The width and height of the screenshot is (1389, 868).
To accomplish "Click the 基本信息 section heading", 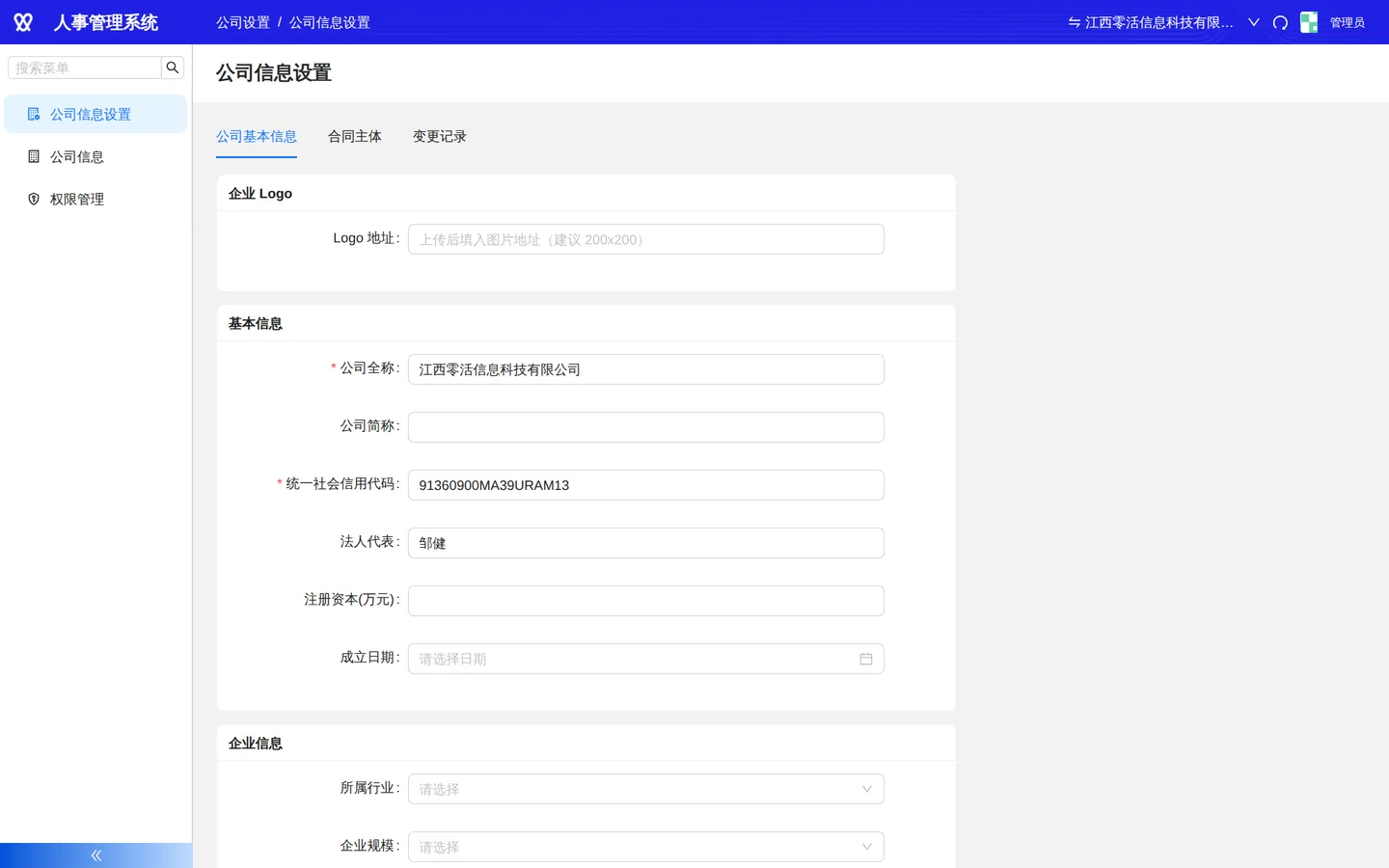I will [x=256, y=323].
